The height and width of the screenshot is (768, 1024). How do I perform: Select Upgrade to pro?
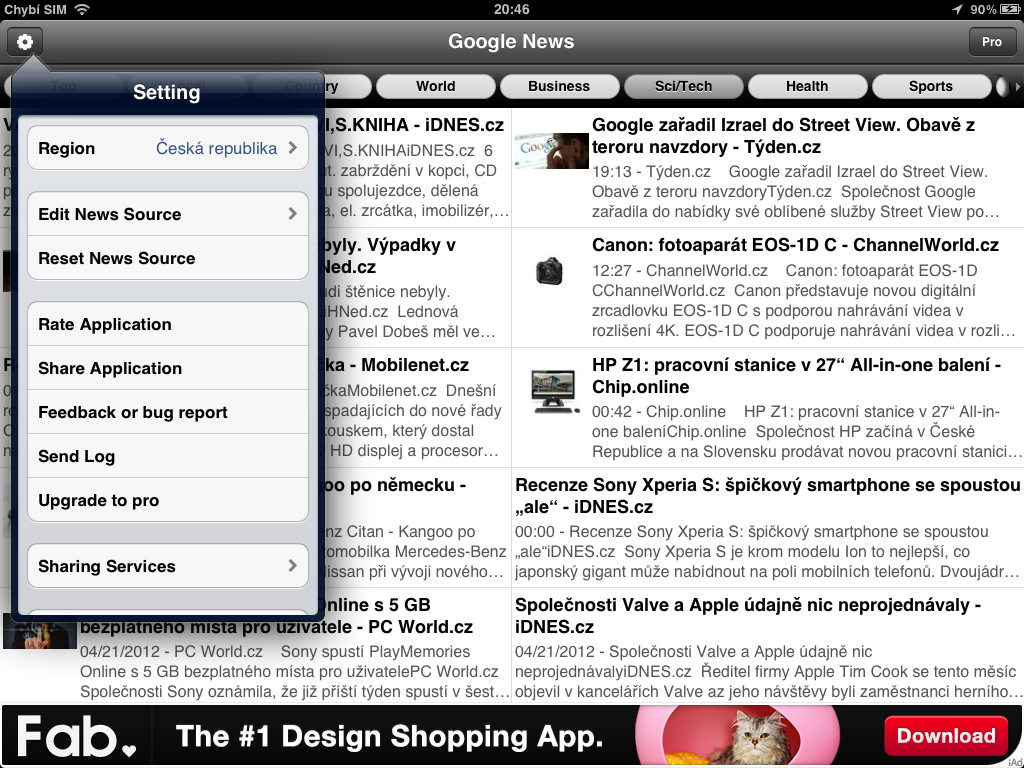168,500
